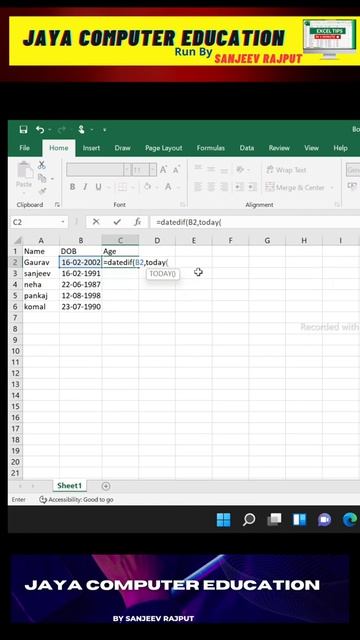Click the Copy icon

[x=42, y=178]
